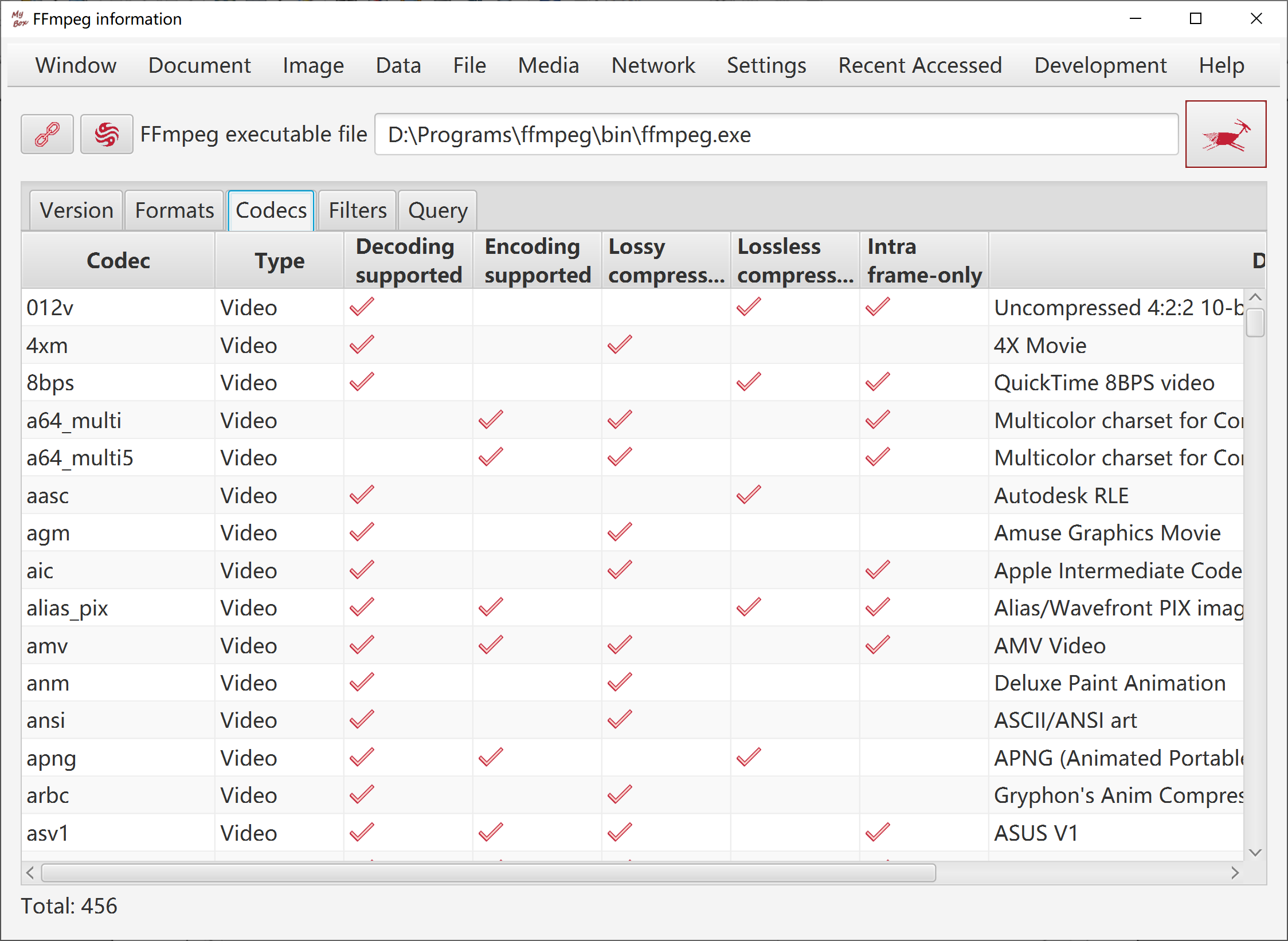Select the Codecs tab

pyautogui.click(x=271, y=210)
